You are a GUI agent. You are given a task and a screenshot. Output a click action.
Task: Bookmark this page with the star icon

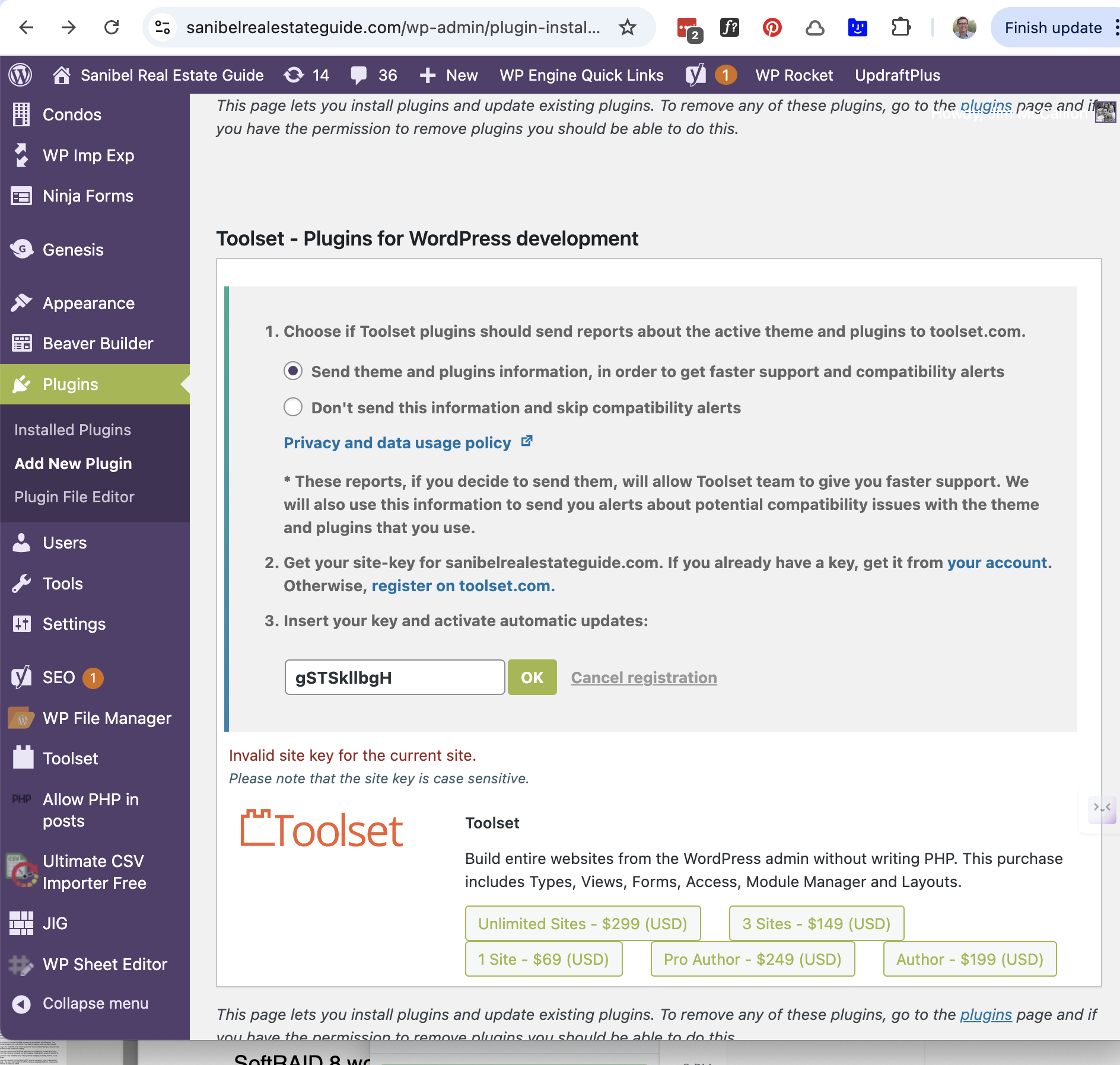click(x=627, y=27)
